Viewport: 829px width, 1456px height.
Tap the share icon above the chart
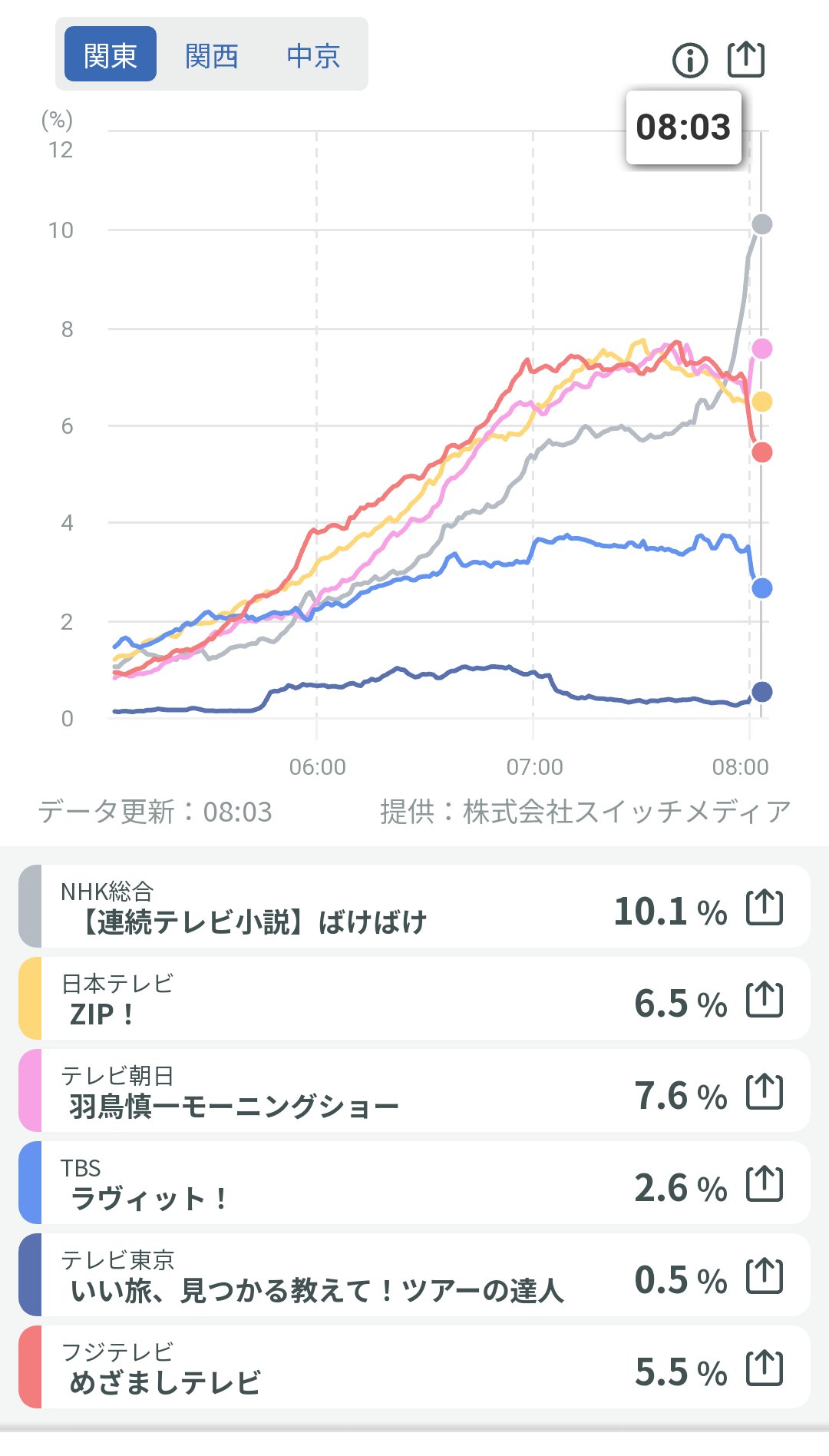click(746, 59)
